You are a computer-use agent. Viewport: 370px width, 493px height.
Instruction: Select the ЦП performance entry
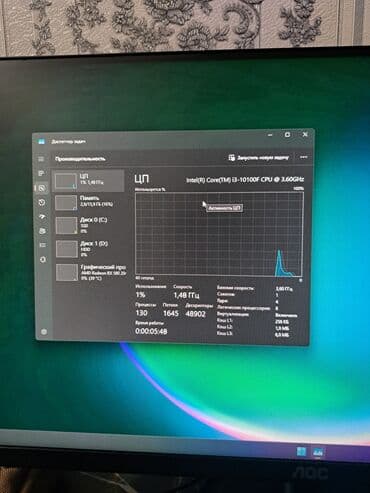[x=88, y=181]
